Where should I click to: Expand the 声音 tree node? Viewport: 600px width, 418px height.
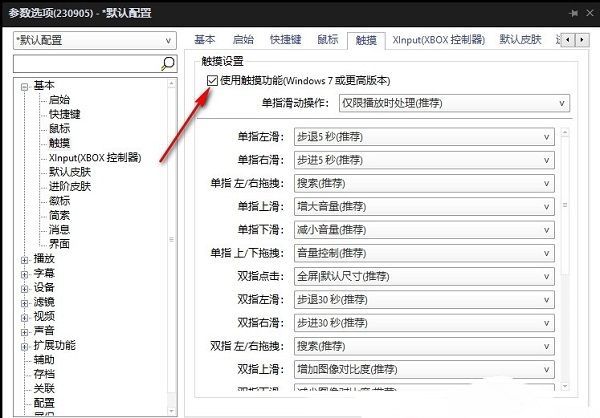[25, 332]
